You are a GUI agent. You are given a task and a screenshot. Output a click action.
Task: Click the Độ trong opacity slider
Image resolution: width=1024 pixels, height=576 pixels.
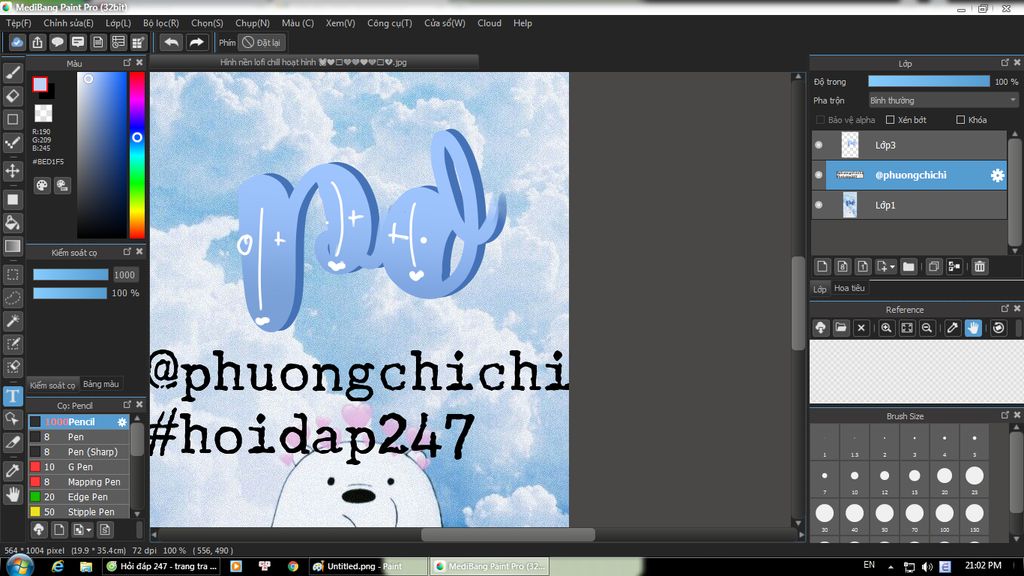pos(929,82)
